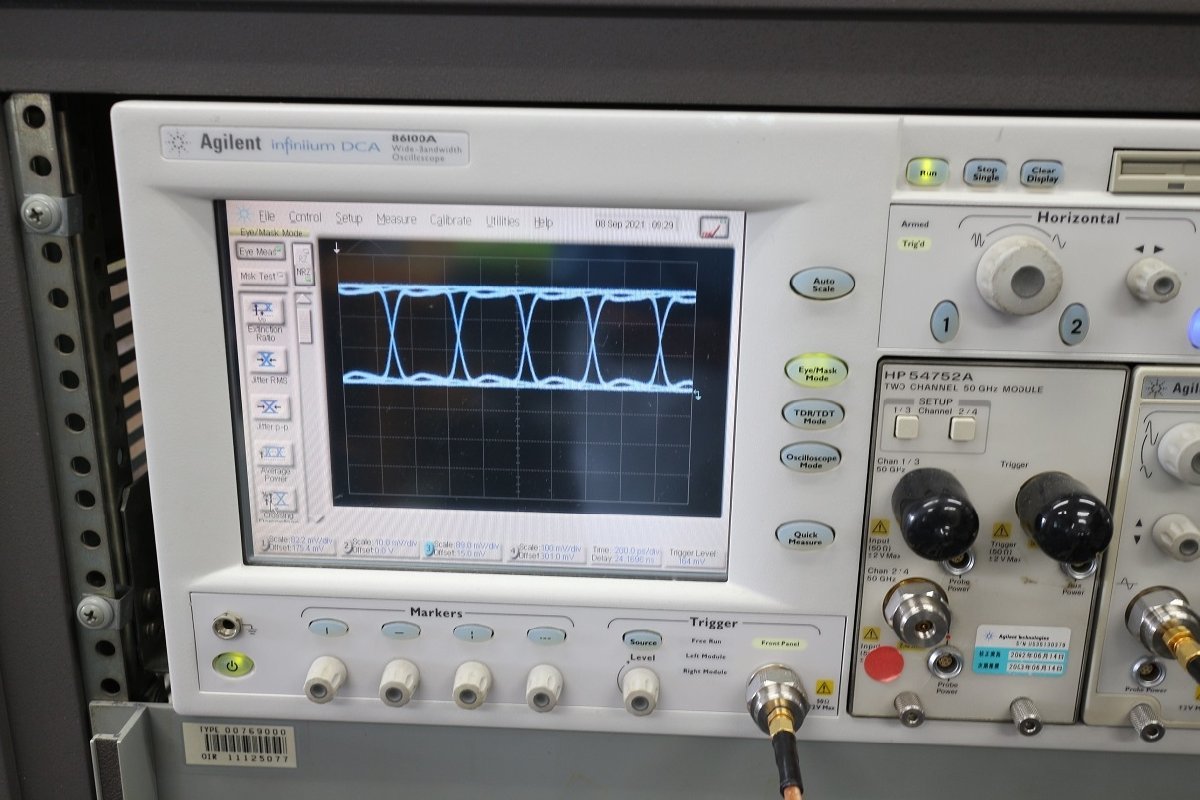1200x800 pixels.
Task: Click the date and time display
Action: pyautogui.click(x=635, y=224)
